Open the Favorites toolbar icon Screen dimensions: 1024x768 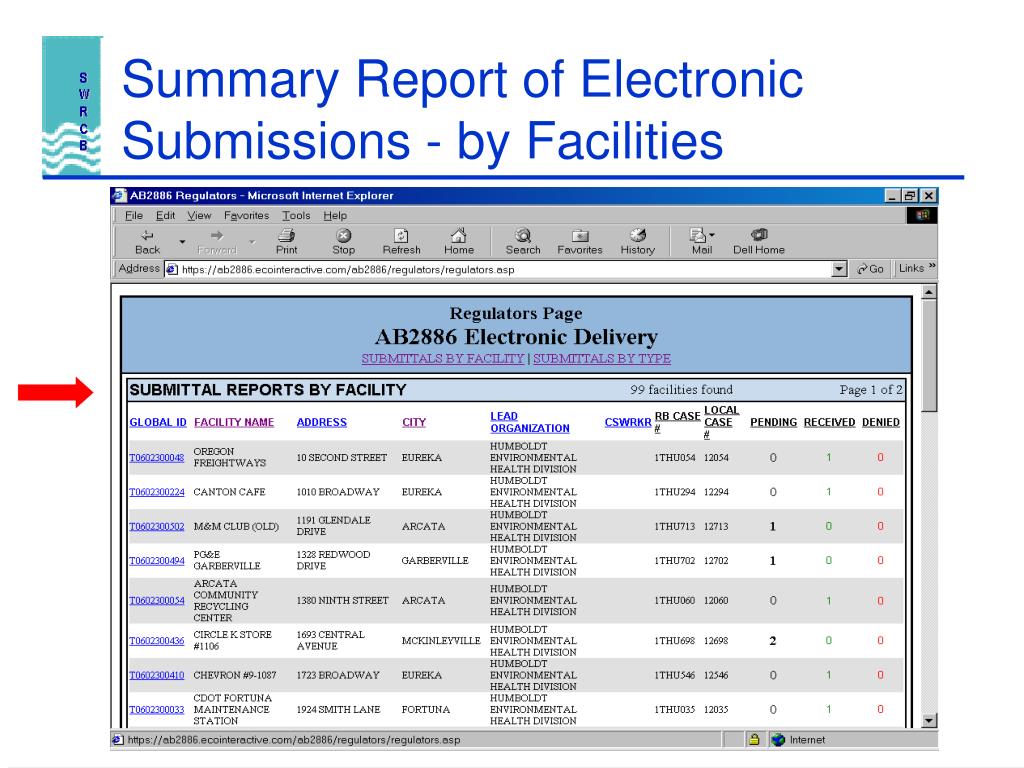(x=580, y=235)
